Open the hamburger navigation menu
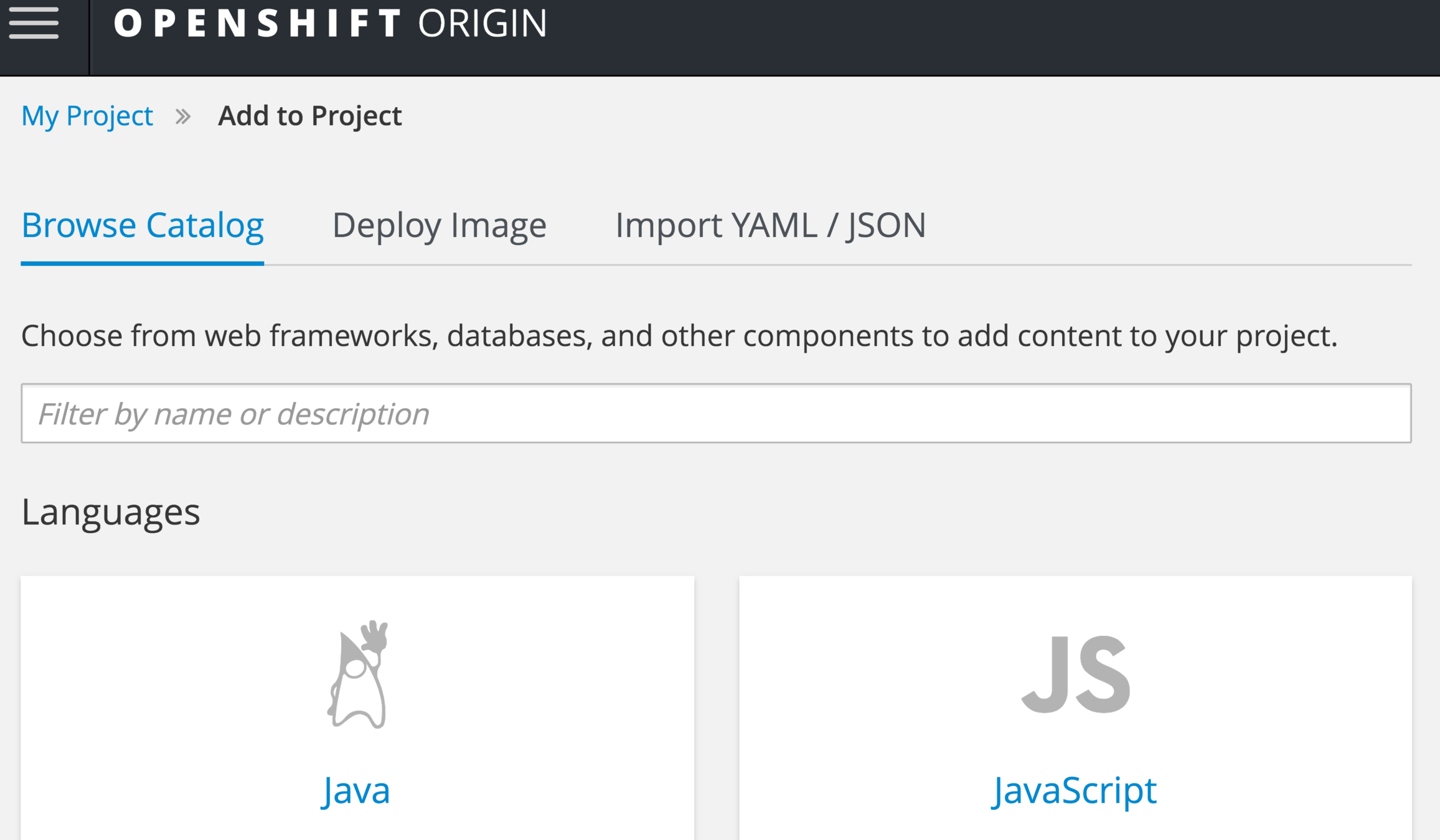The image size is (1440, 840). (34, 23)
